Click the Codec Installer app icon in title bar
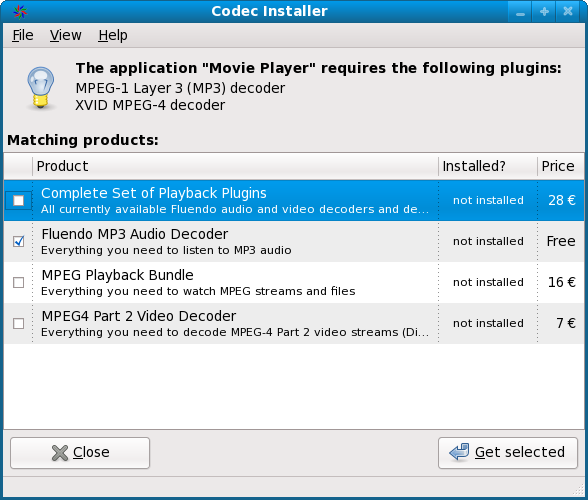Image resolution: width=588 pixels, height=500 pixels. [x=20, y=12]
